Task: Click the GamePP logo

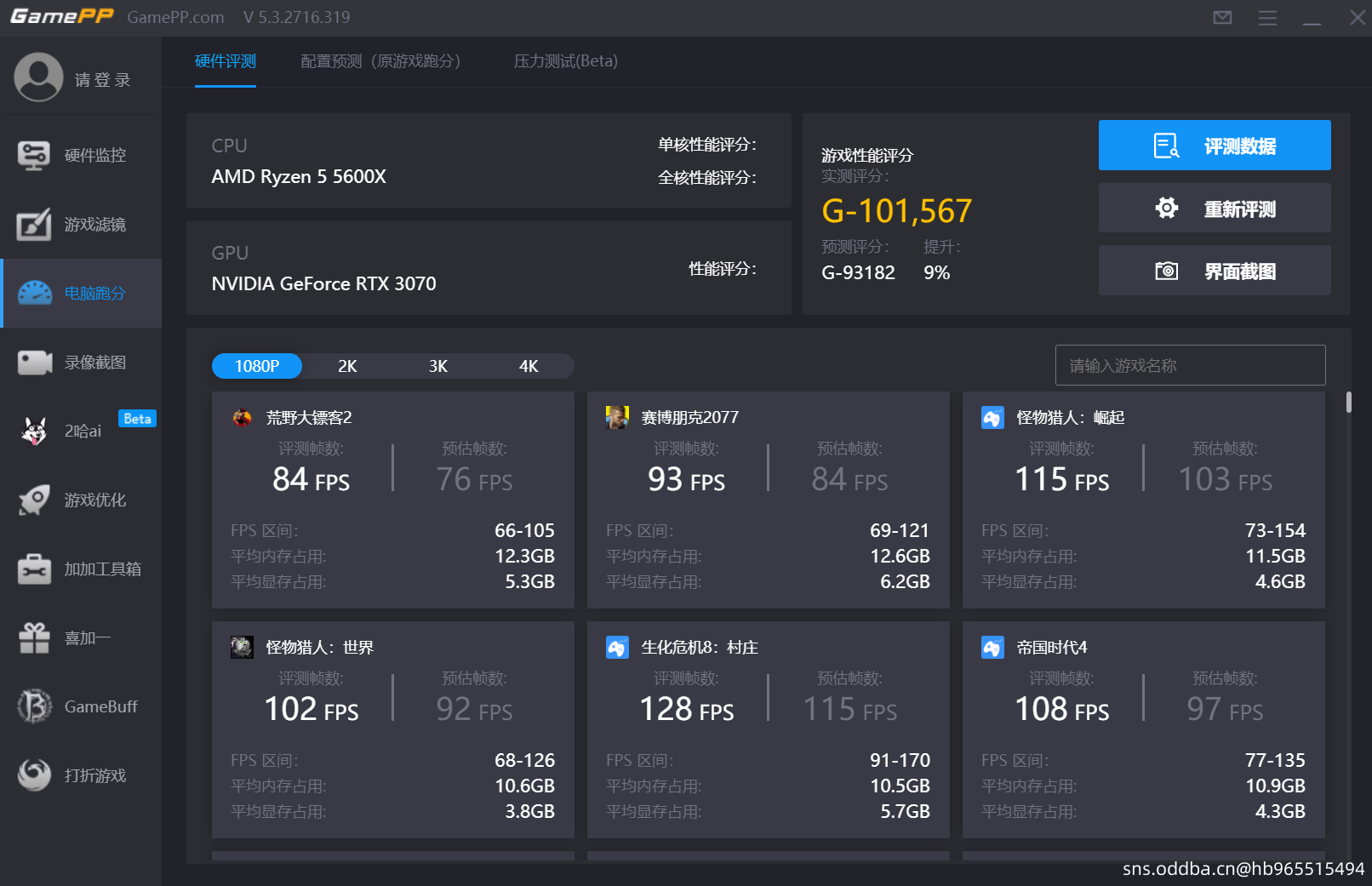Action: click(x=61, y=16)
